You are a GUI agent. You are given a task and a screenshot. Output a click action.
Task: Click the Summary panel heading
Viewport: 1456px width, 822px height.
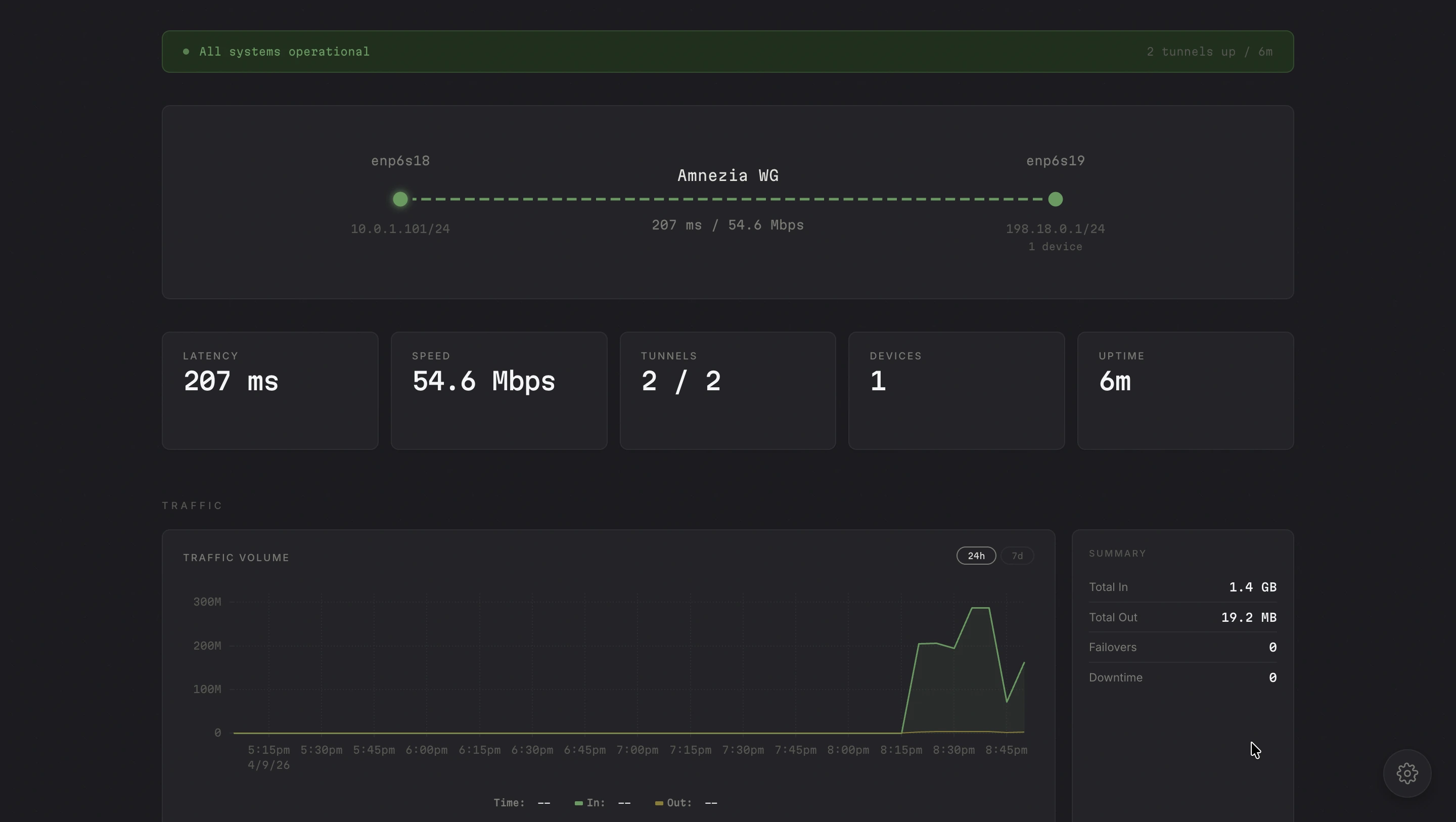(x=1117, y=554)
